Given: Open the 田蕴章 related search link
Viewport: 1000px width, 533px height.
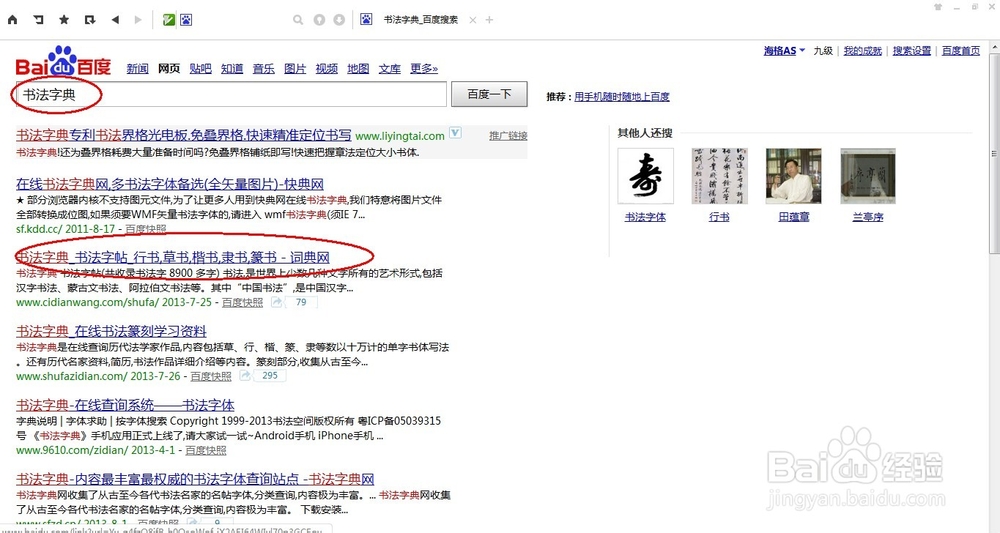Looking at the screenshot, I should click(x=794, y=217).
